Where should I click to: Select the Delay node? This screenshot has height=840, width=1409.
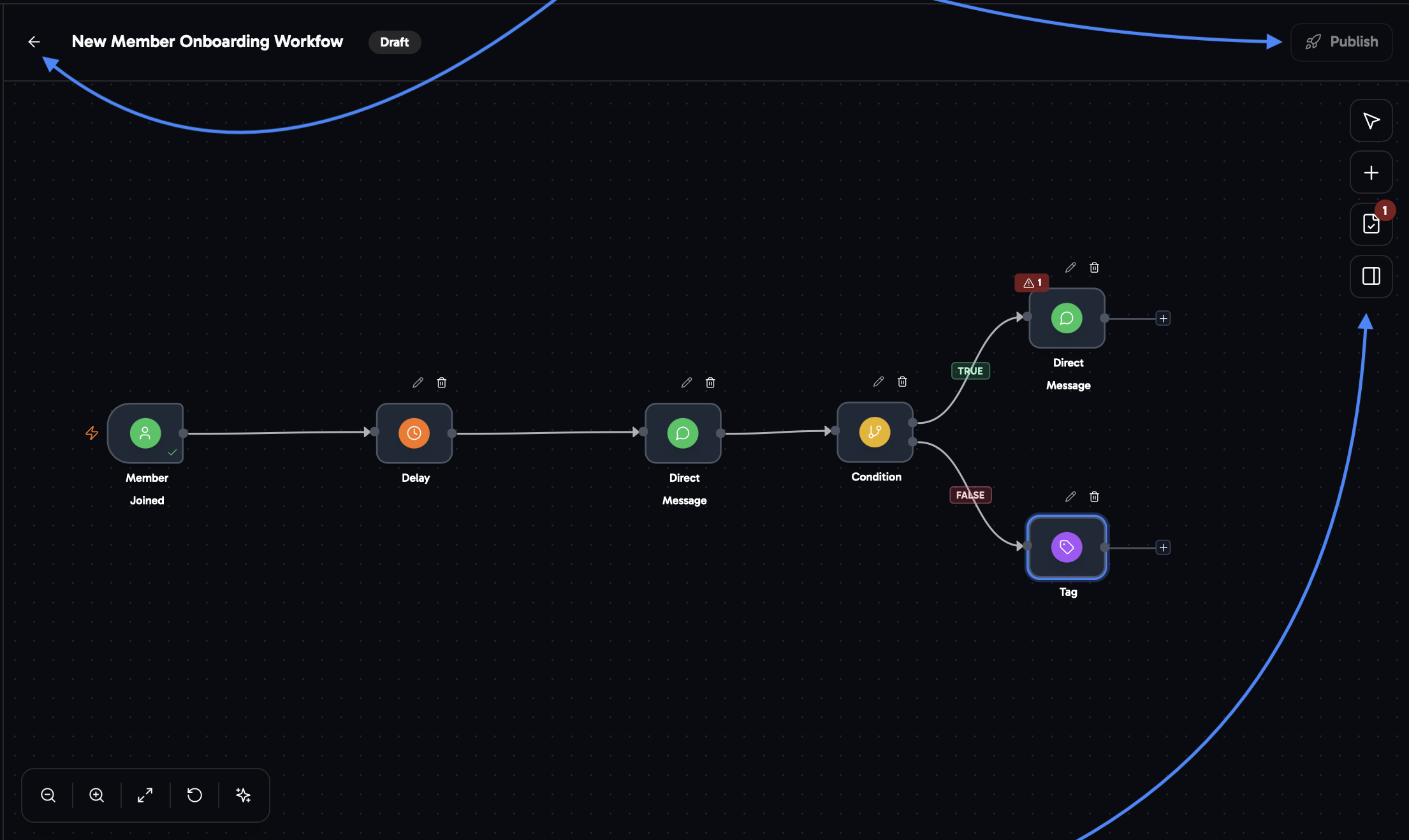414,433
